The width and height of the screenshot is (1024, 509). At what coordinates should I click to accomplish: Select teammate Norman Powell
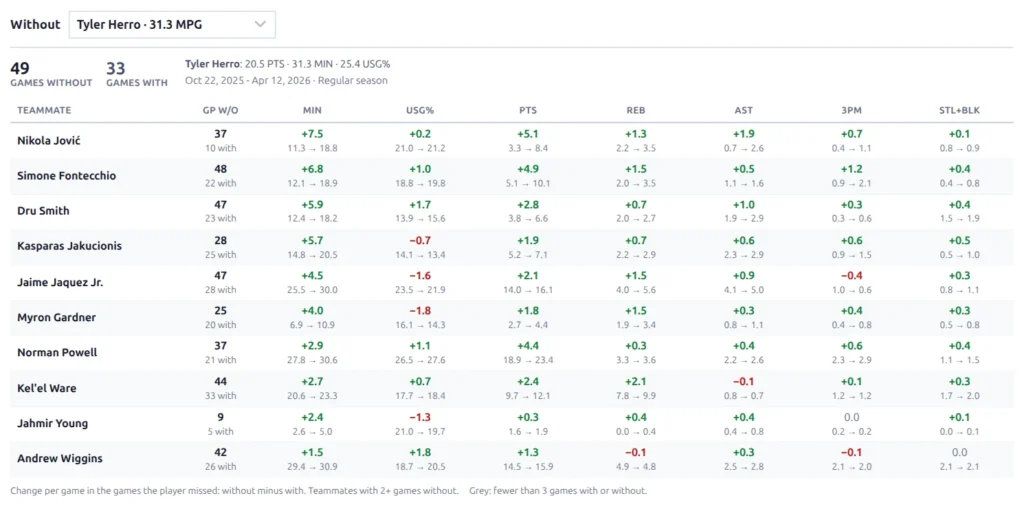pos(57,352)
